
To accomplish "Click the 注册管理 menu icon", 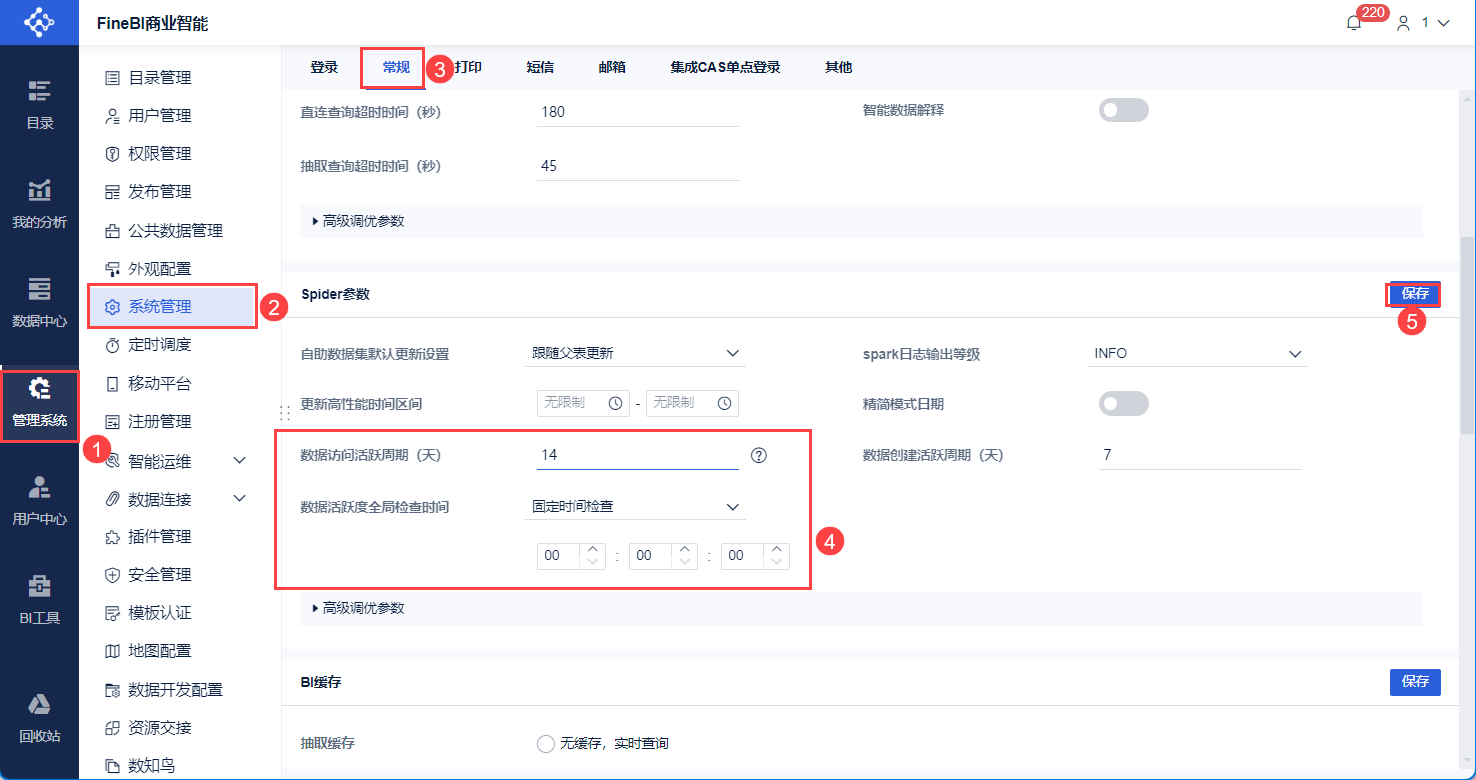I will (x=112, y=422).
